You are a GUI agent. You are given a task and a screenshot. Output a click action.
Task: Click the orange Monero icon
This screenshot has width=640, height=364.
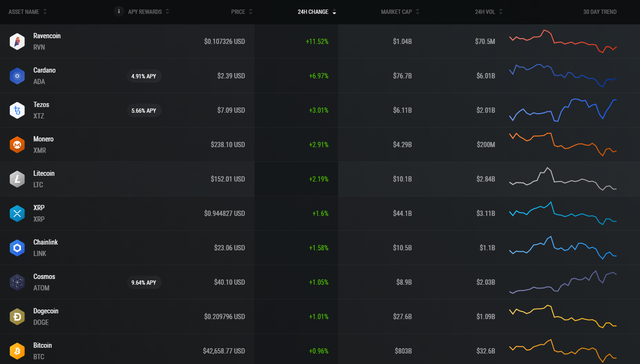pos(17,144)
